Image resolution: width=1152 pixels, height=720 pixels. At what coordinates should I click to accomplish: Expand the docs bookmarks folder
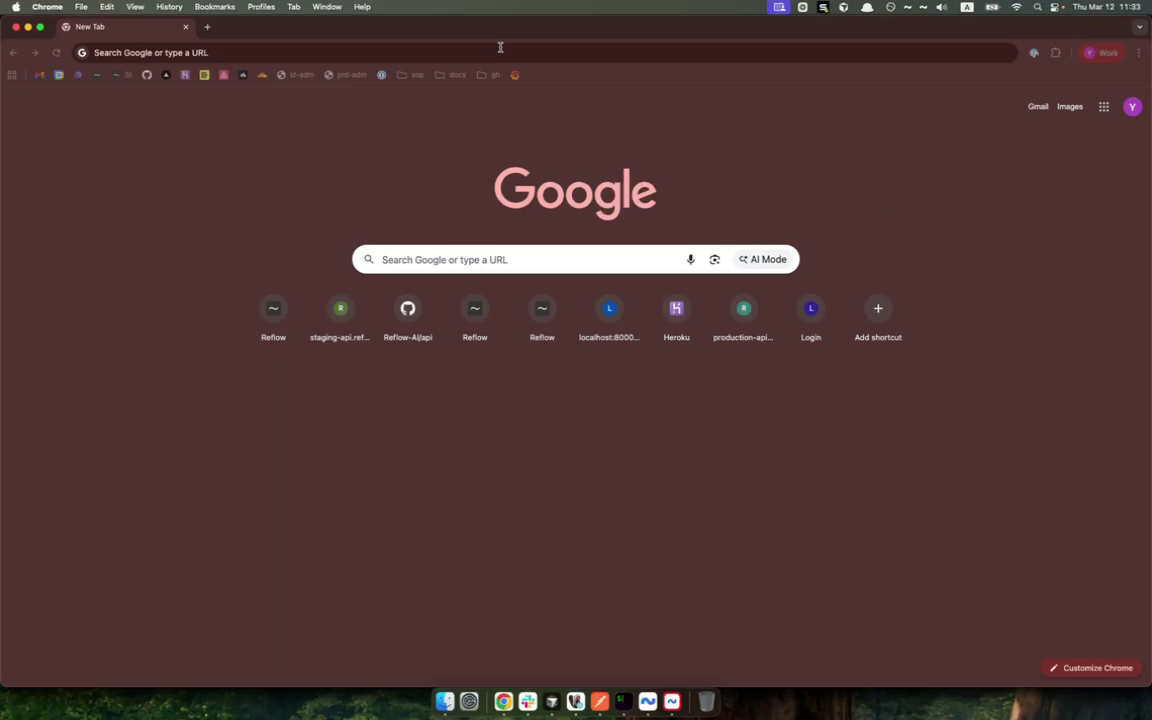[x=450, y=75]
